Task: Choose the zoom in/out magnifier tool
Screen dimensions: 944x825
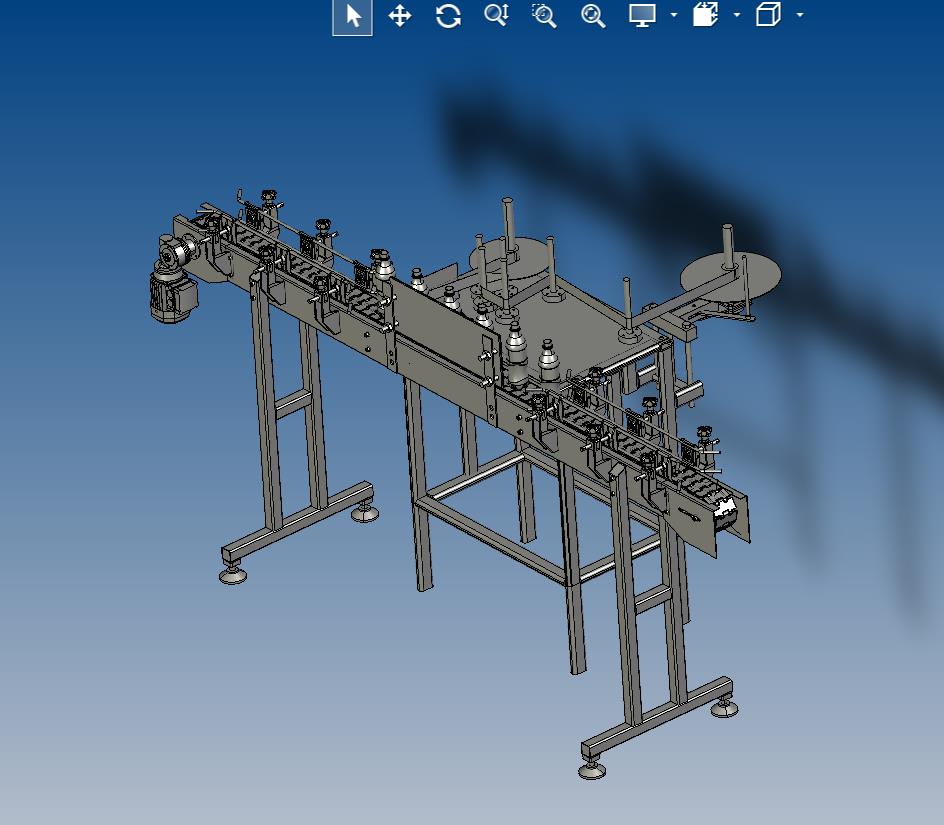Action: point(497,15)
